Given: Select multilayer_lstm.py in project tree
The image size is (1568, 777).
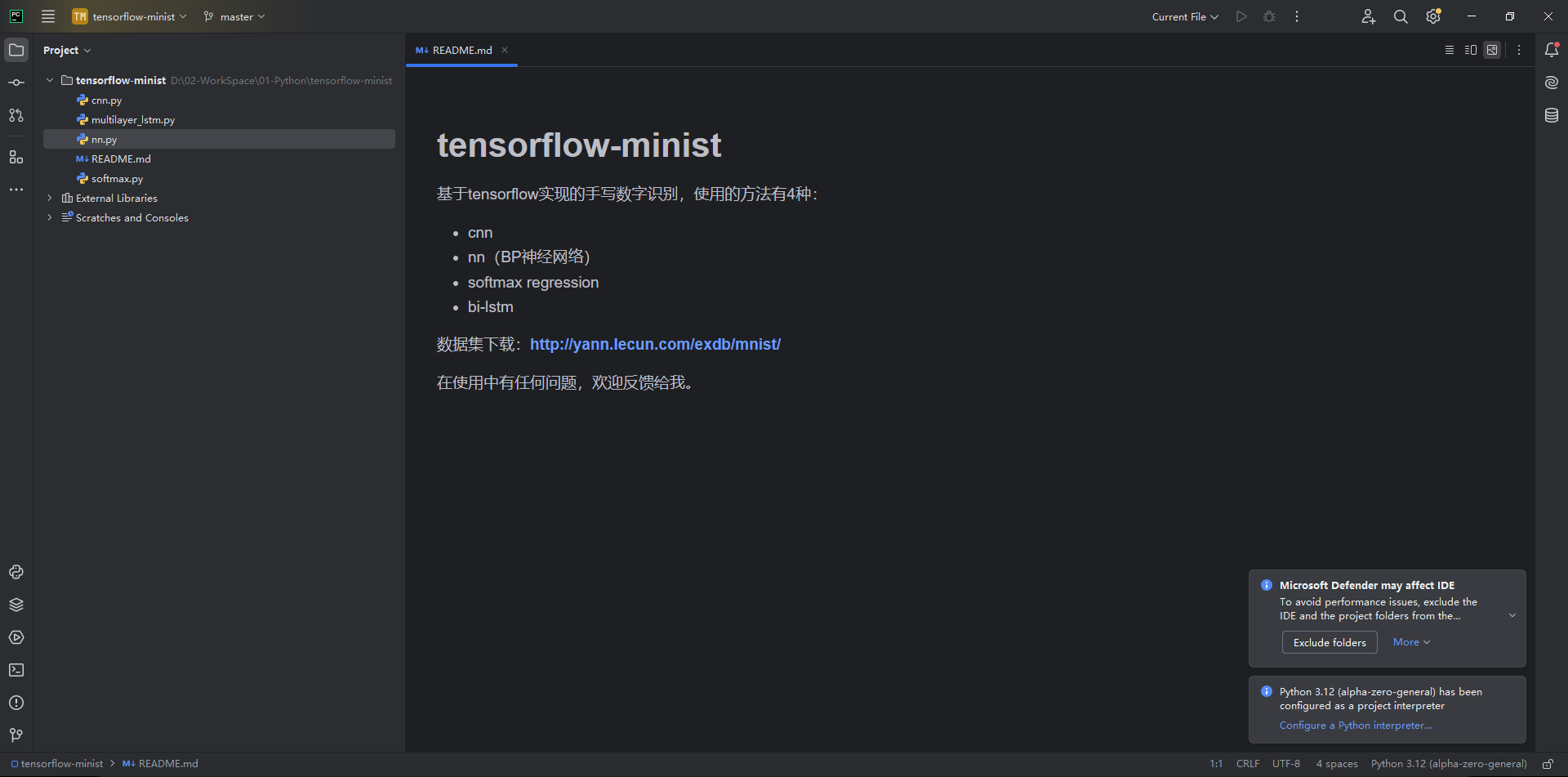Looking at the screenshot, I should click(219, 119).
